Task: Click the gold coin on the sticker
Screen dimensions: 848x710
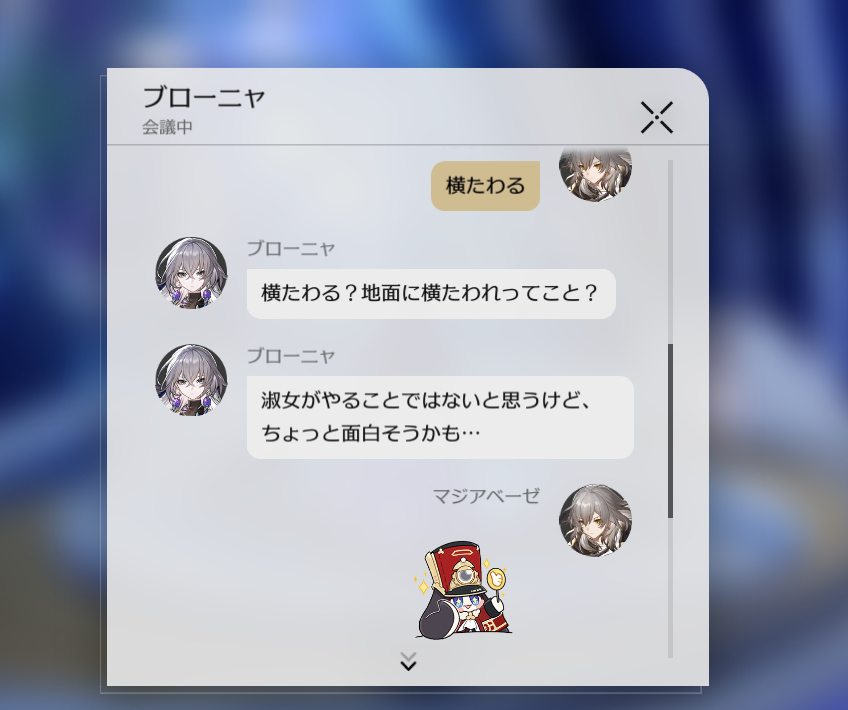Action: point(495,579)
